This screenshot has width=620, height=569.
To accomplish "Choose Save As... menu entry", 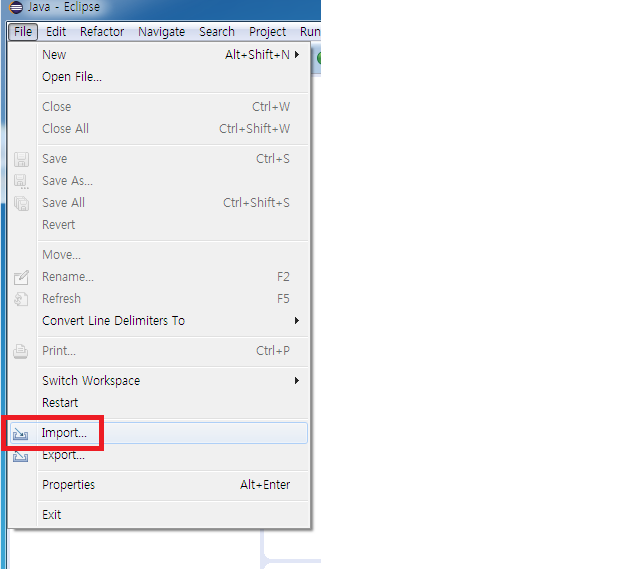I will coord(173,181).
